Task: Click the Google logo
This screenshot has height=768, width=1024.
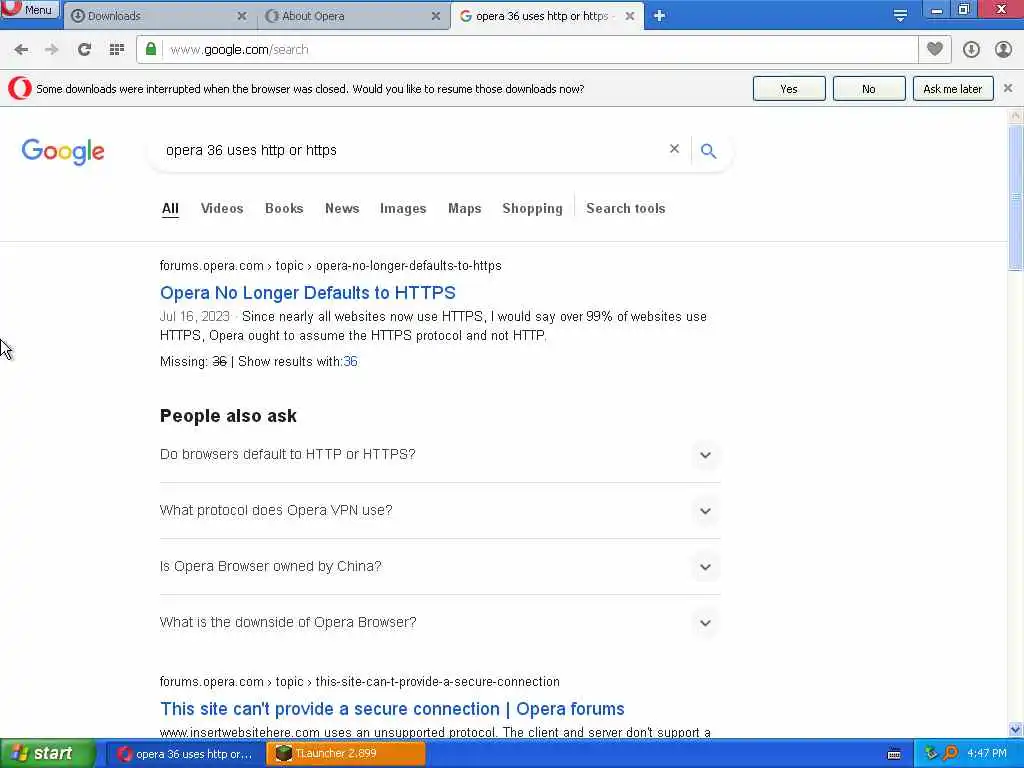Action: [x=63, y=152]
